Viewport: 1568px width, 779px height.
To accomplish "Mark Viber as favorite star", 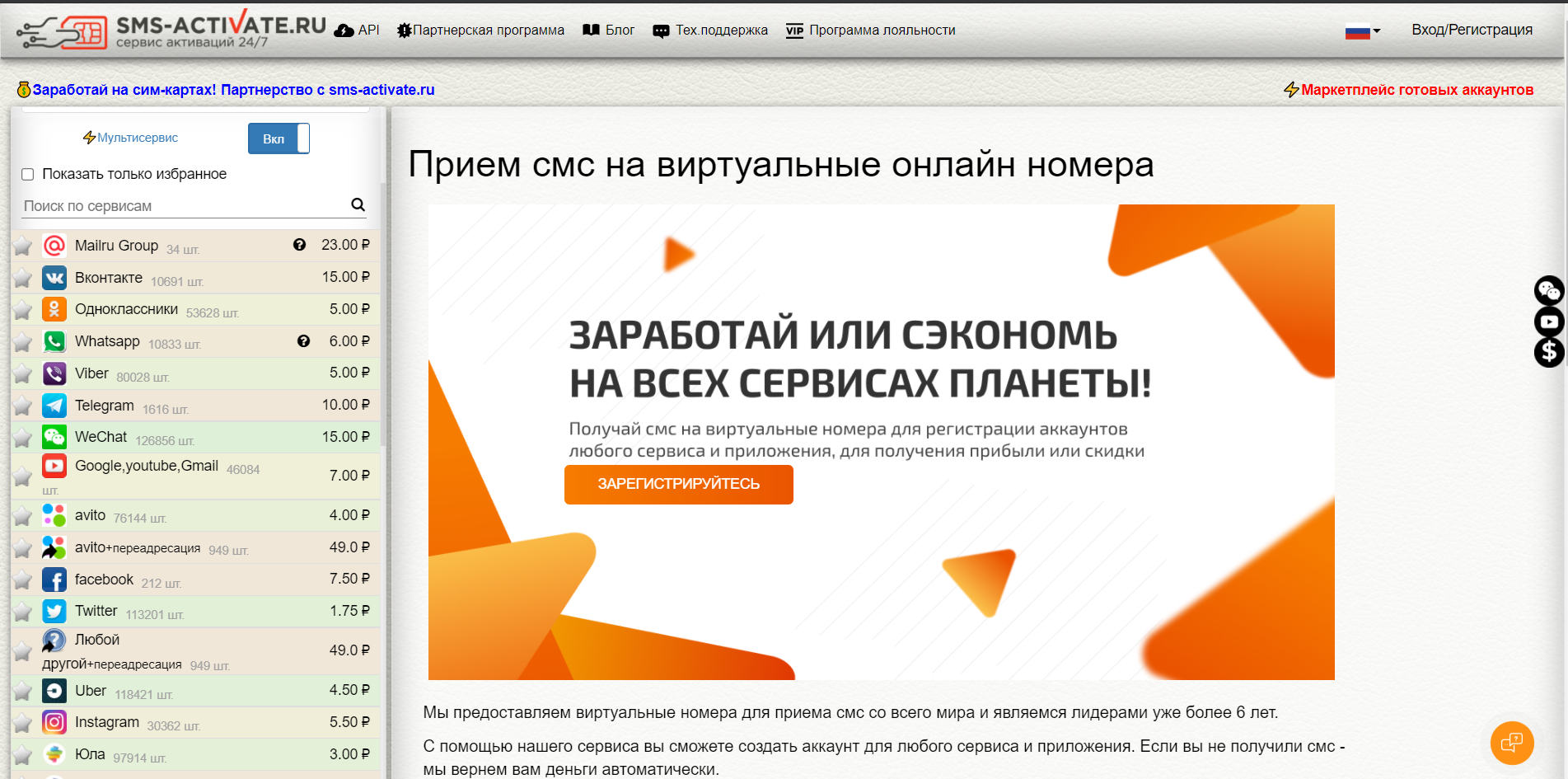I will [23, 375].
